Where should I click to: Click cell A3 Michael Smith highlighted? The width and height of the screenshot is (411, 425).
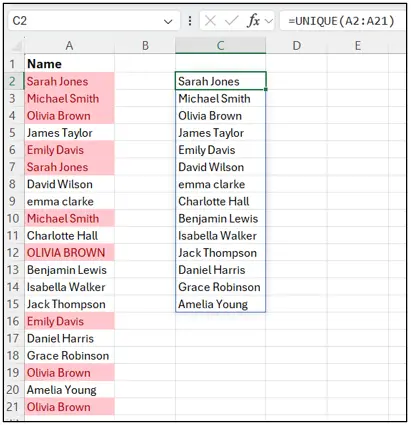click(x=69, y=98)
